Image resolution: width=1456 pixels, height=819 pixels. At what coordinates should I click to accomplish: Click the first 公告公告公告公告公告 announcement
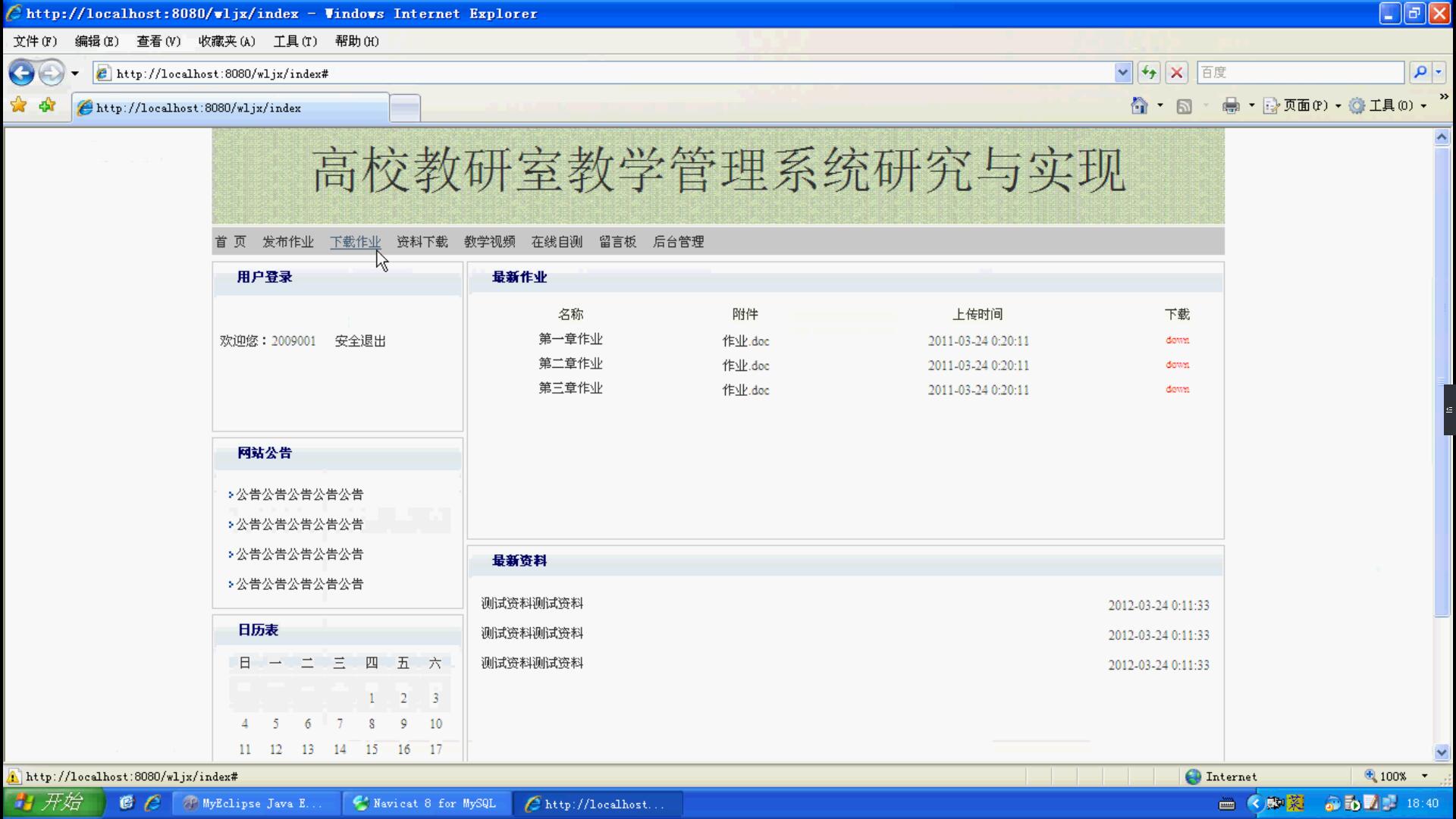[x=300, y=494]
